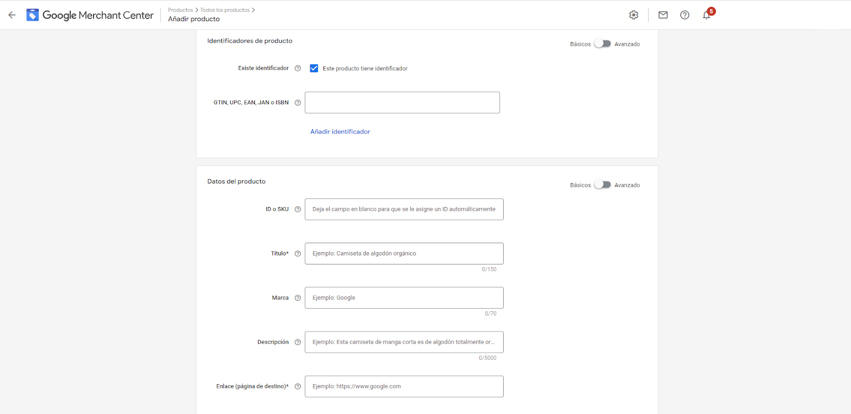Open the top bar help icon
Image resolution: width=851 pixels, height=414 pixels.
click(685, 15)
